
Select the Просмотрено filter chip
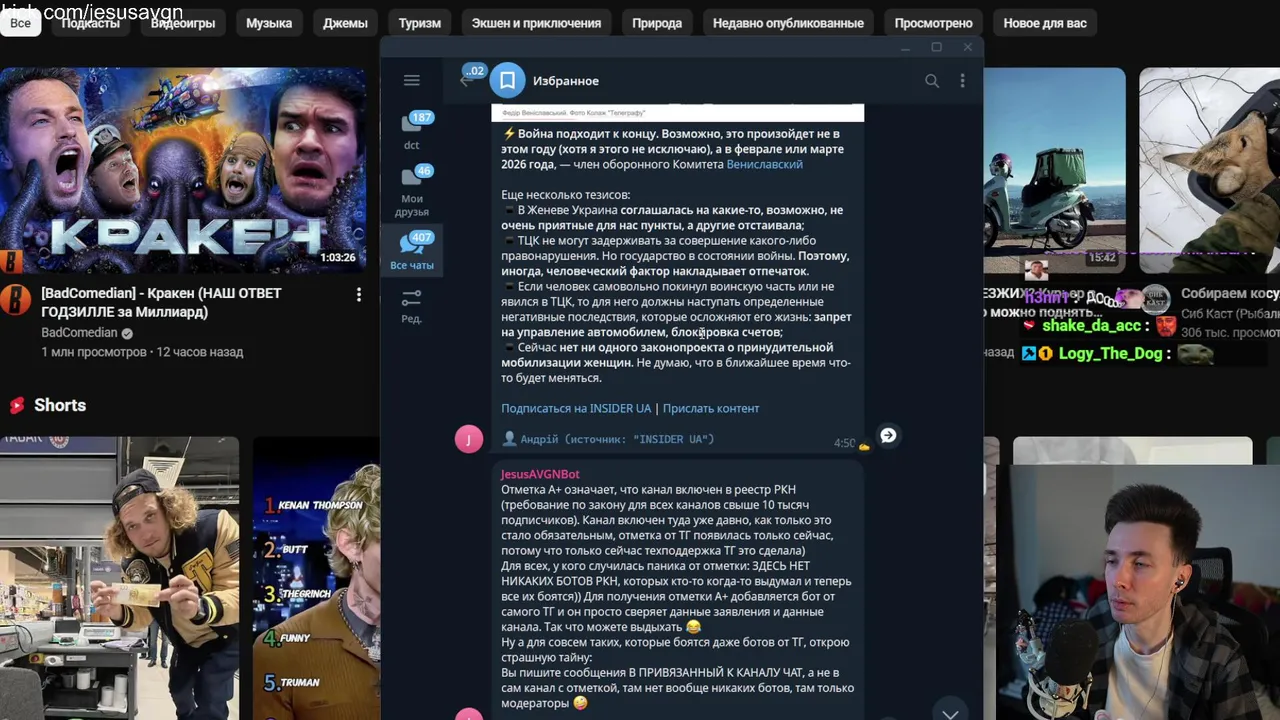click(x=933, y=23)
